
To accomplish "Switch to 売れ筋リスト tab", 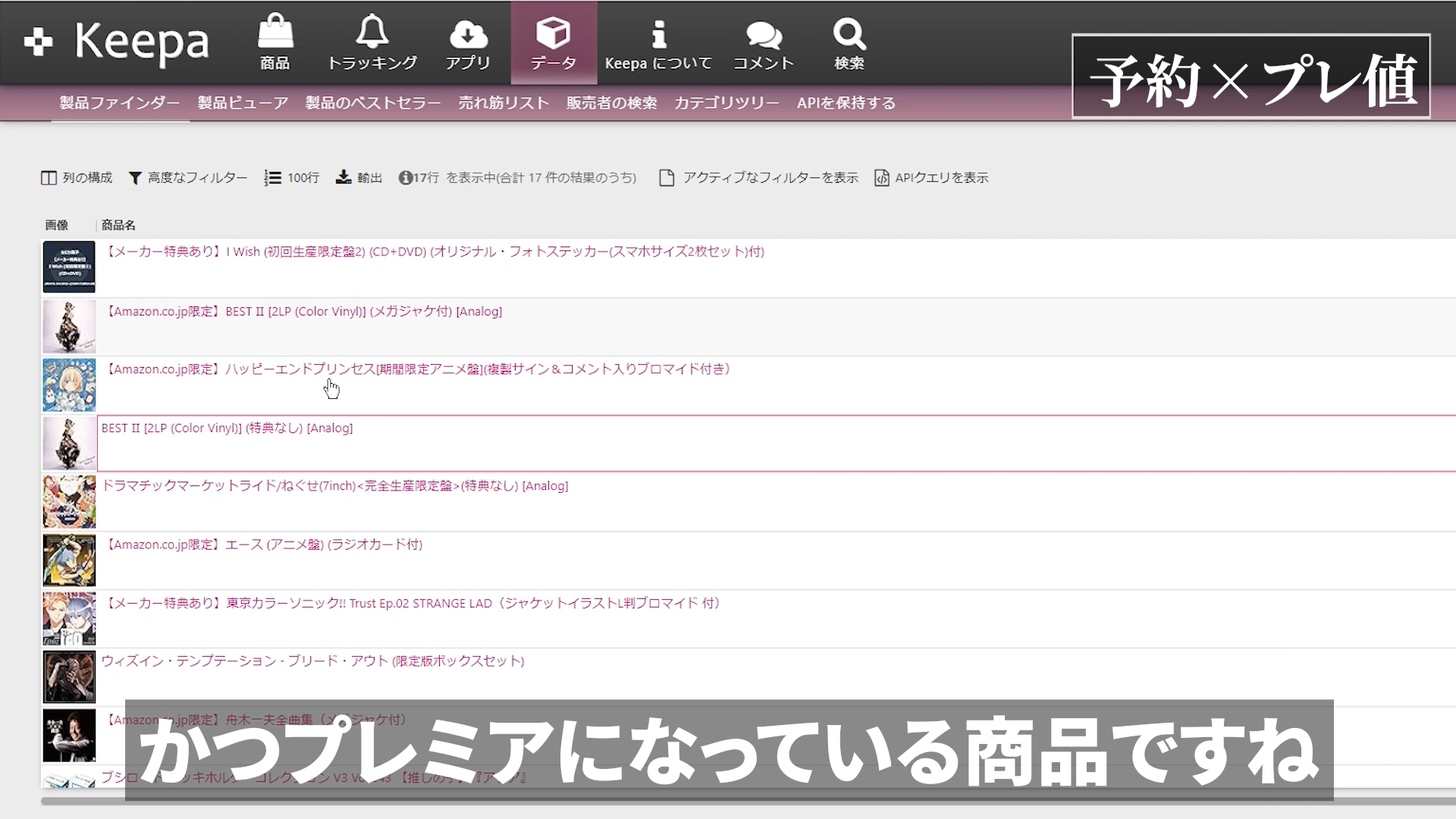I will pyautogui.click(x=504, y=103).
